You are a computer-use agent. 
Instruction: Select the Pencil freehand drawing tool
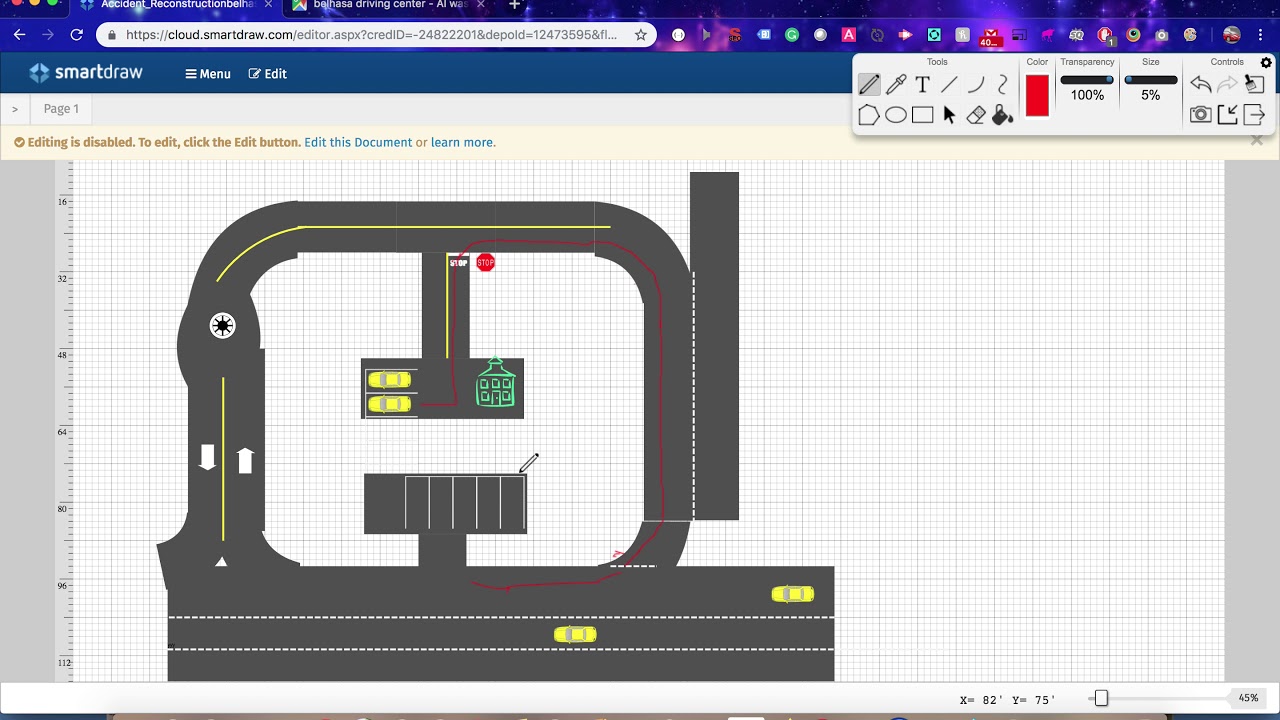click(x=869, y=85)
